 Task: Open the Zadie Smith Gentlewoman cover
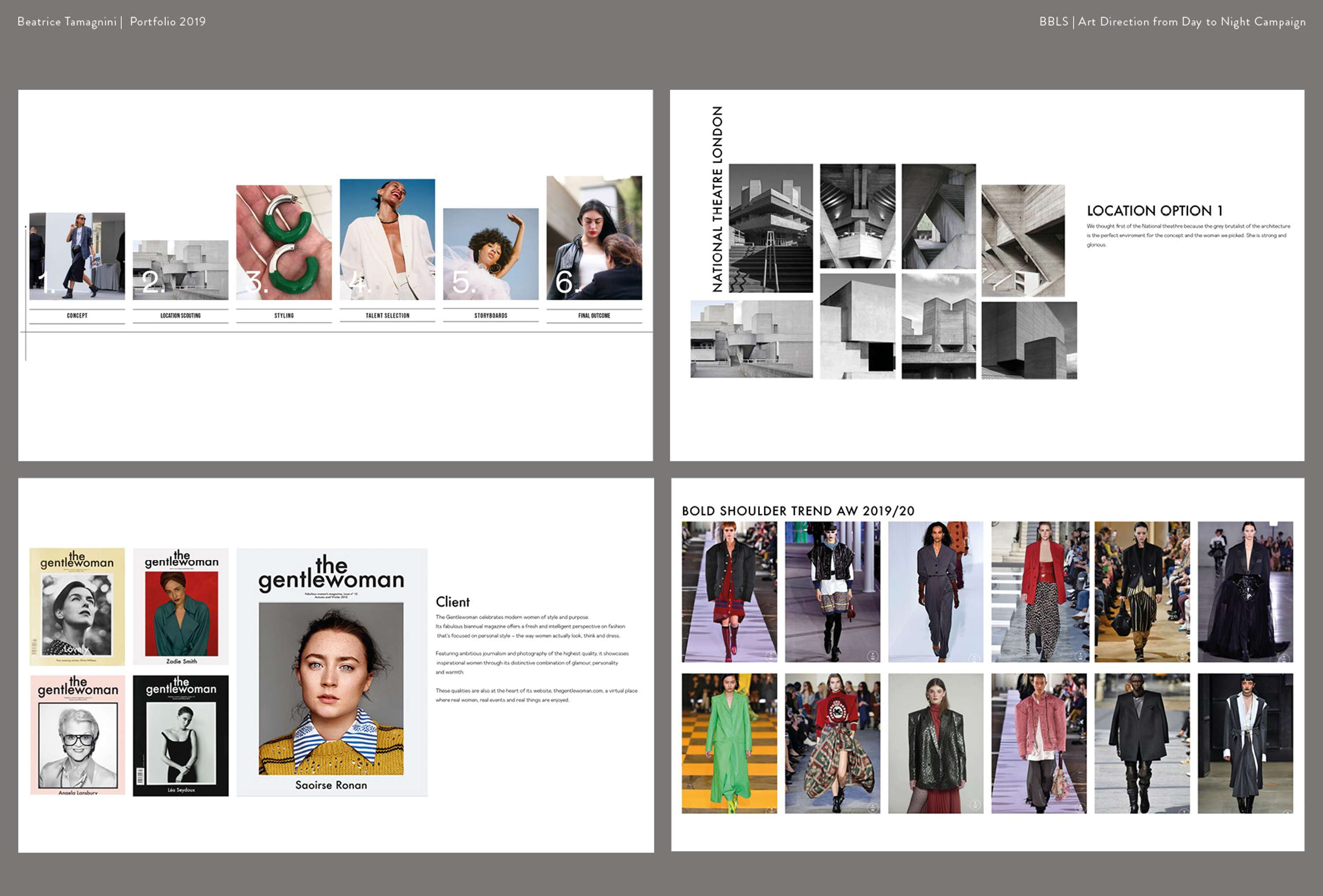pos(180,607)
